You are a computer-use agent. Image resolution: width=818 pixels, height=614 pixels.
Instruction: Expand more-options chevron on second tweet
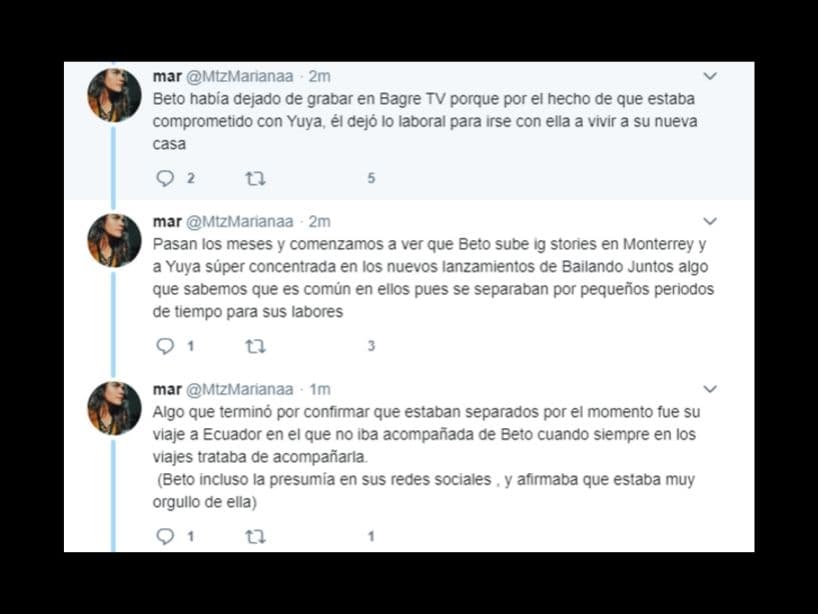pos(710,221)
